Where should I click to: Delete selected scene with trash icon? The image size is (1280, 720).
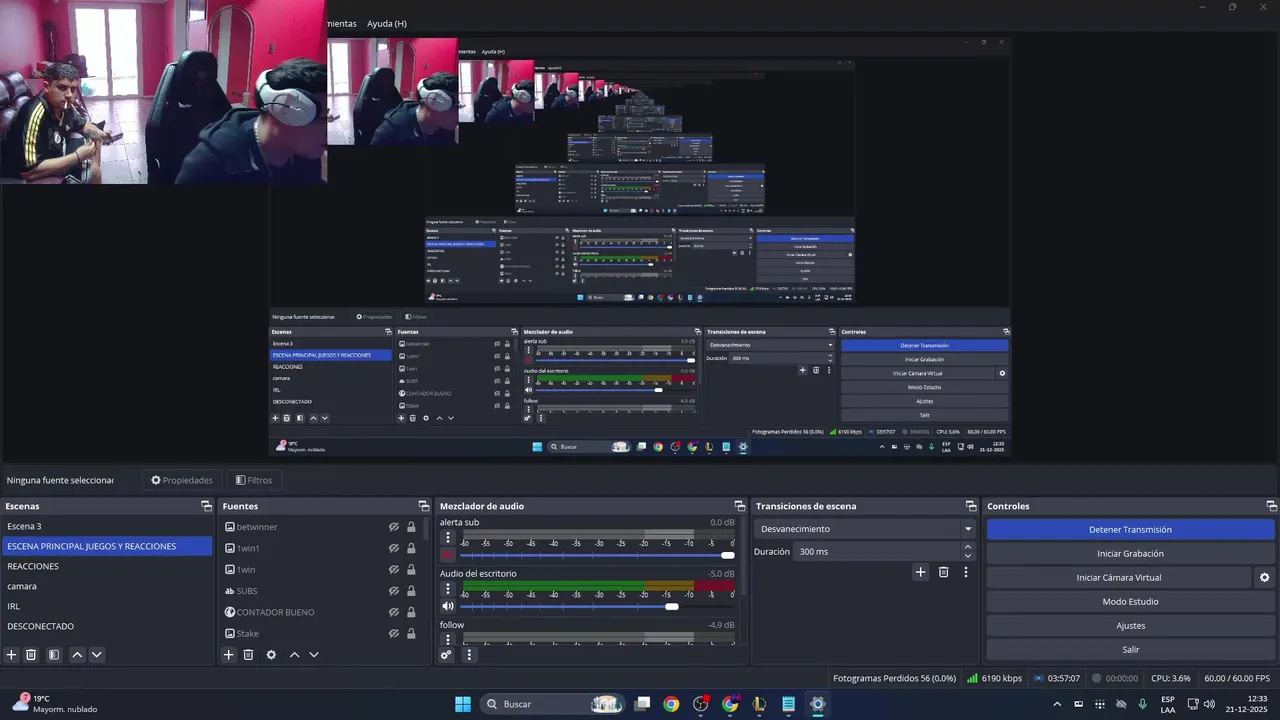(31, 655)
